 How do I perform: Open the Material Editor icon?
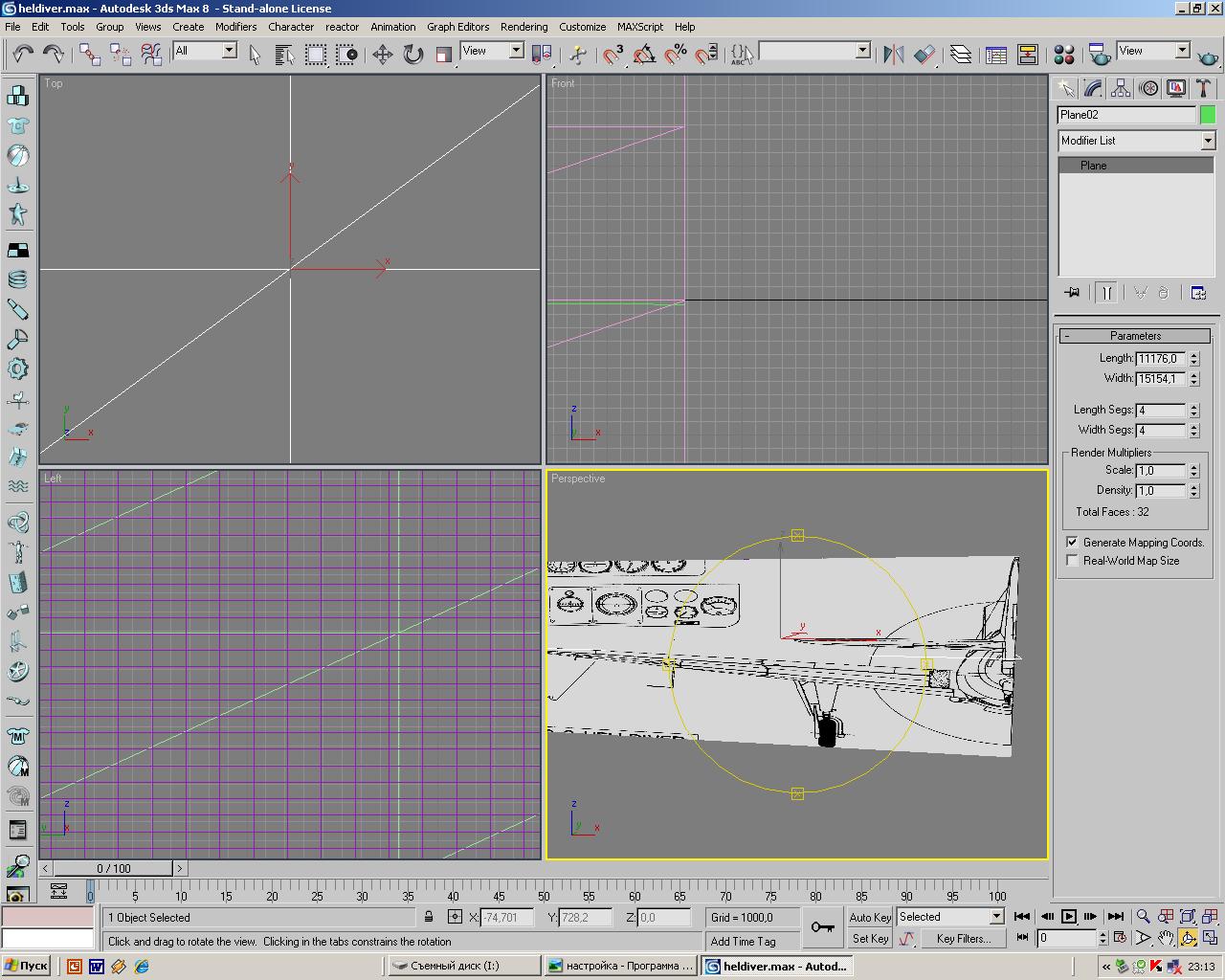pyautogui.click(x=1063, y=55)
